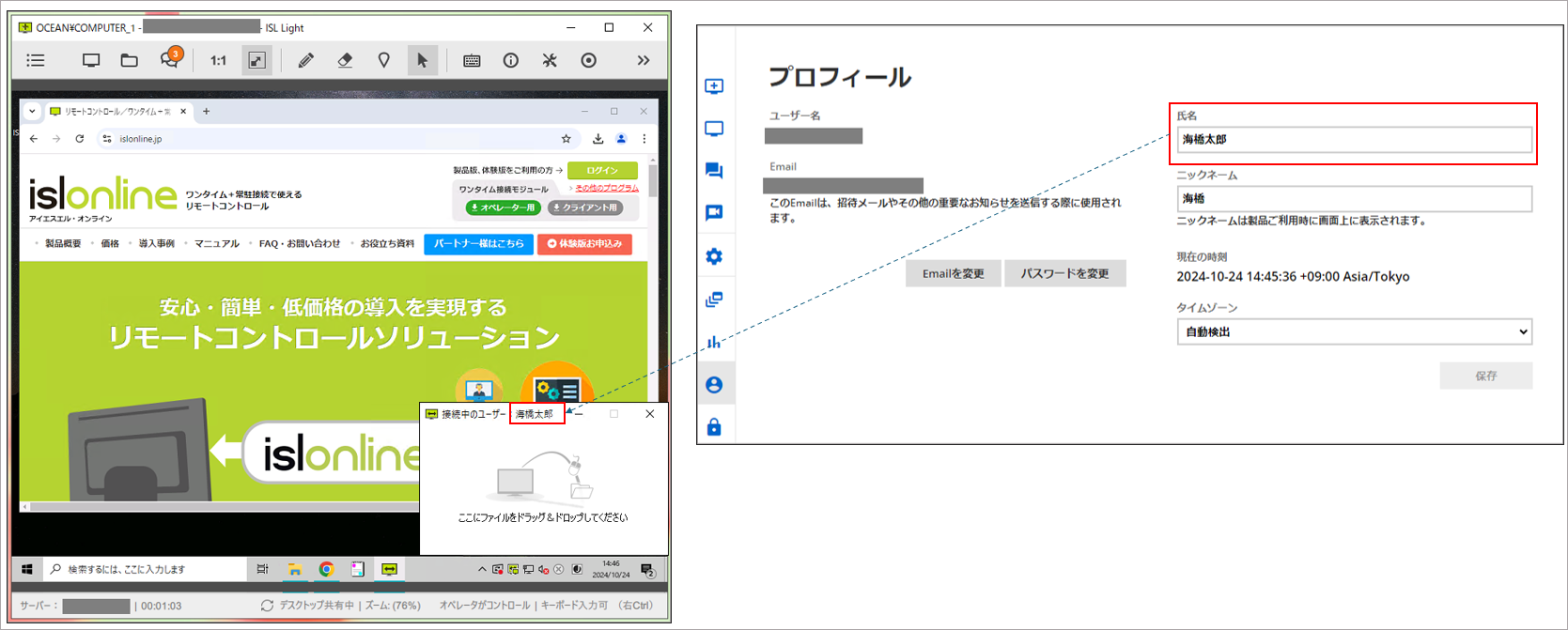Open the session history stack icon in sidebar

click(714, 300)
